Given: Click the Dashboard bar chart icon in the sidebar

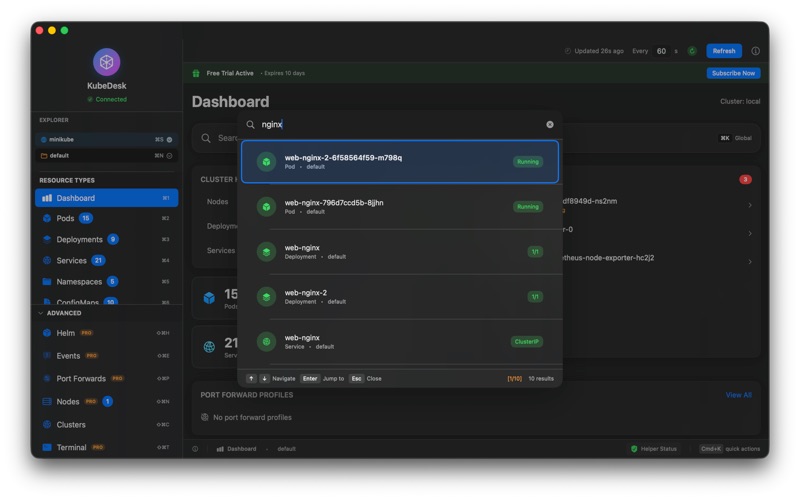Looking at the screenshot, I should pos(47,198).
